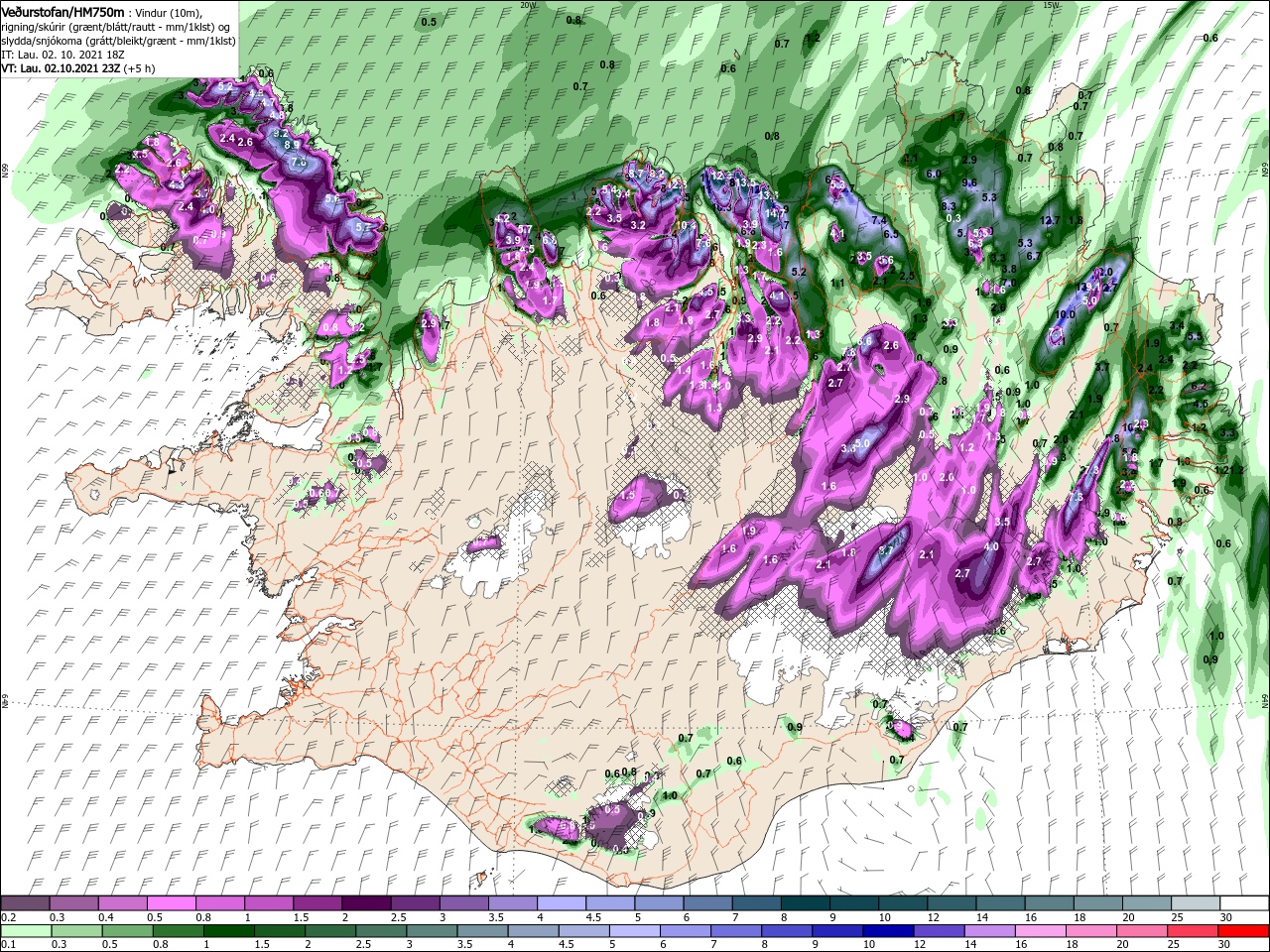Screen dimensions: 1270x952
Task: Click the white upper legend swatch after 30
Action: click(x=1244, y=902)
